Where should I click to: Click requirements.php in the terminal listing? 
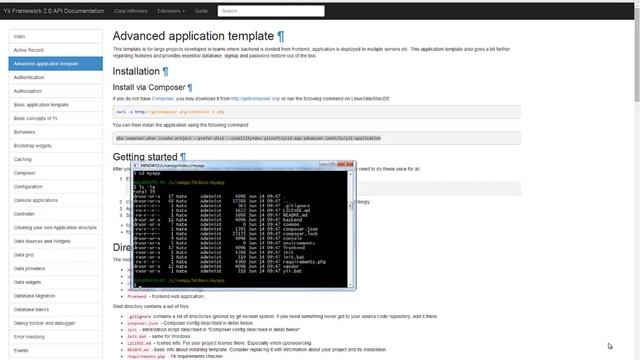[x=304, y=262]
